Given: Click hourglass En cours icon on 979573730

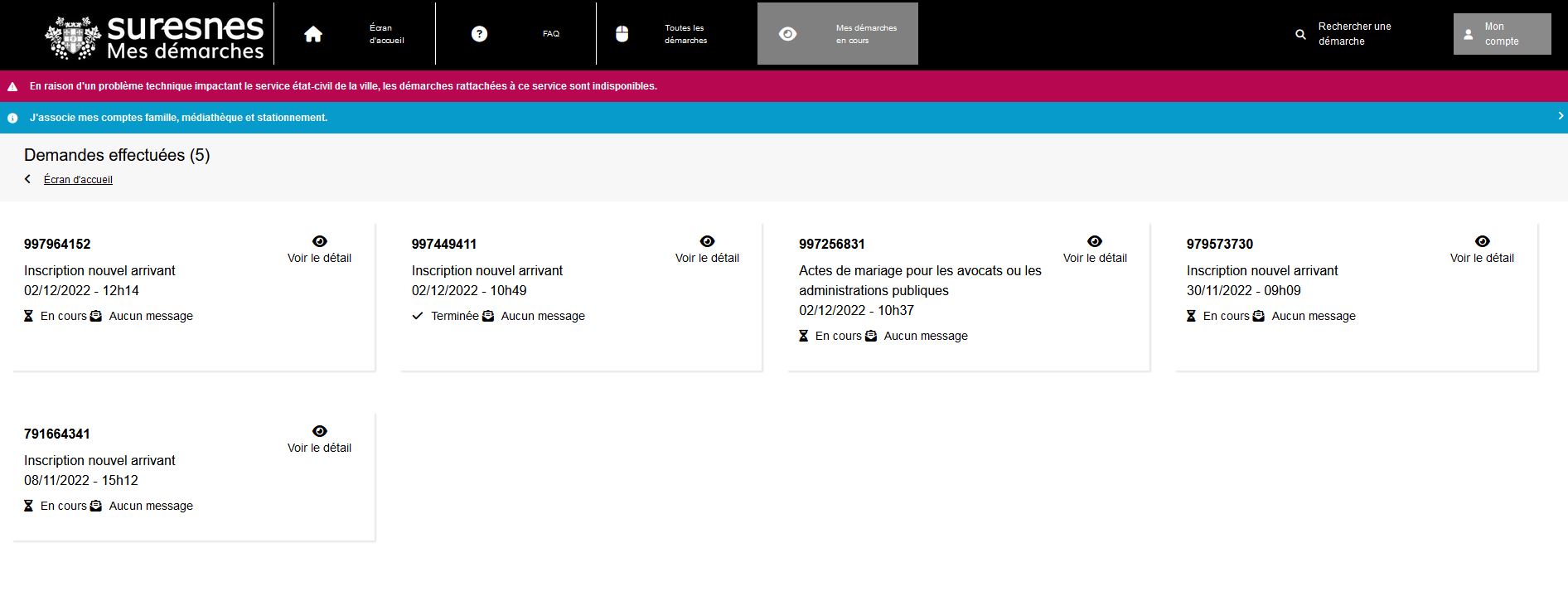Looking at the screenshot, I should tap(1191, 316).
